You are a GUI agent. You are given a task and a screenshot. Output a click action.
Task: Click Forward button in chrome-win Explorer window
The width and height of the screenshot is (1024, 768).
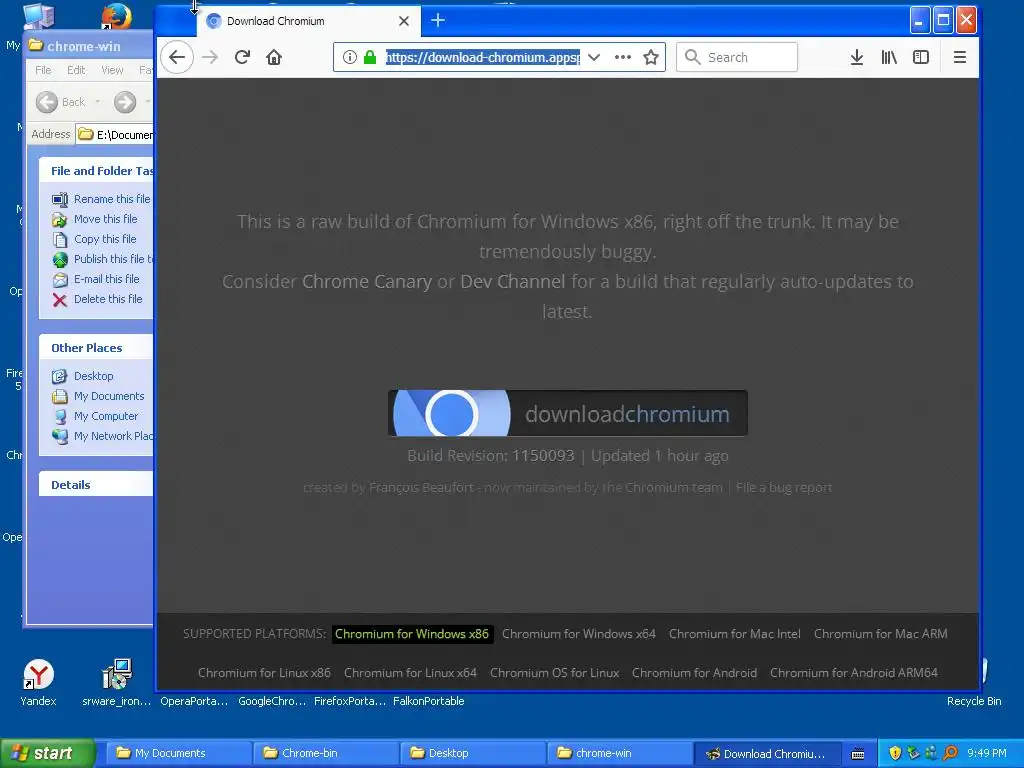coord(125,102)
